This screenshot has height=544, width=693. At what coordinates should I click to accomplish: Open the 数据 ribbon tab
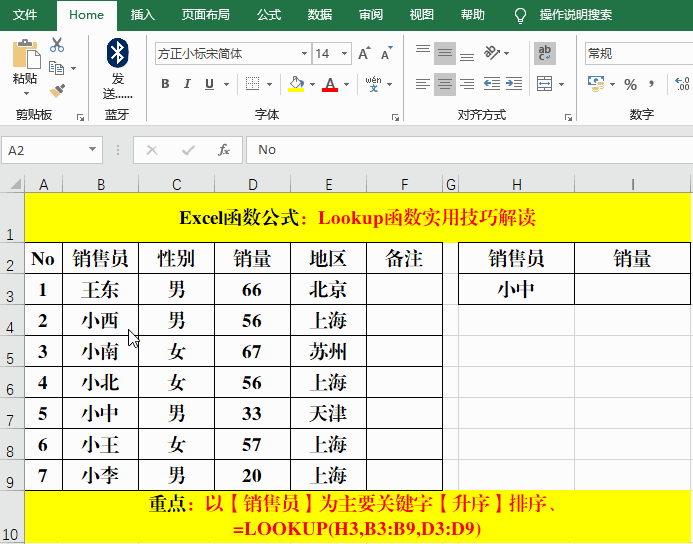click(x=320, y=15)
